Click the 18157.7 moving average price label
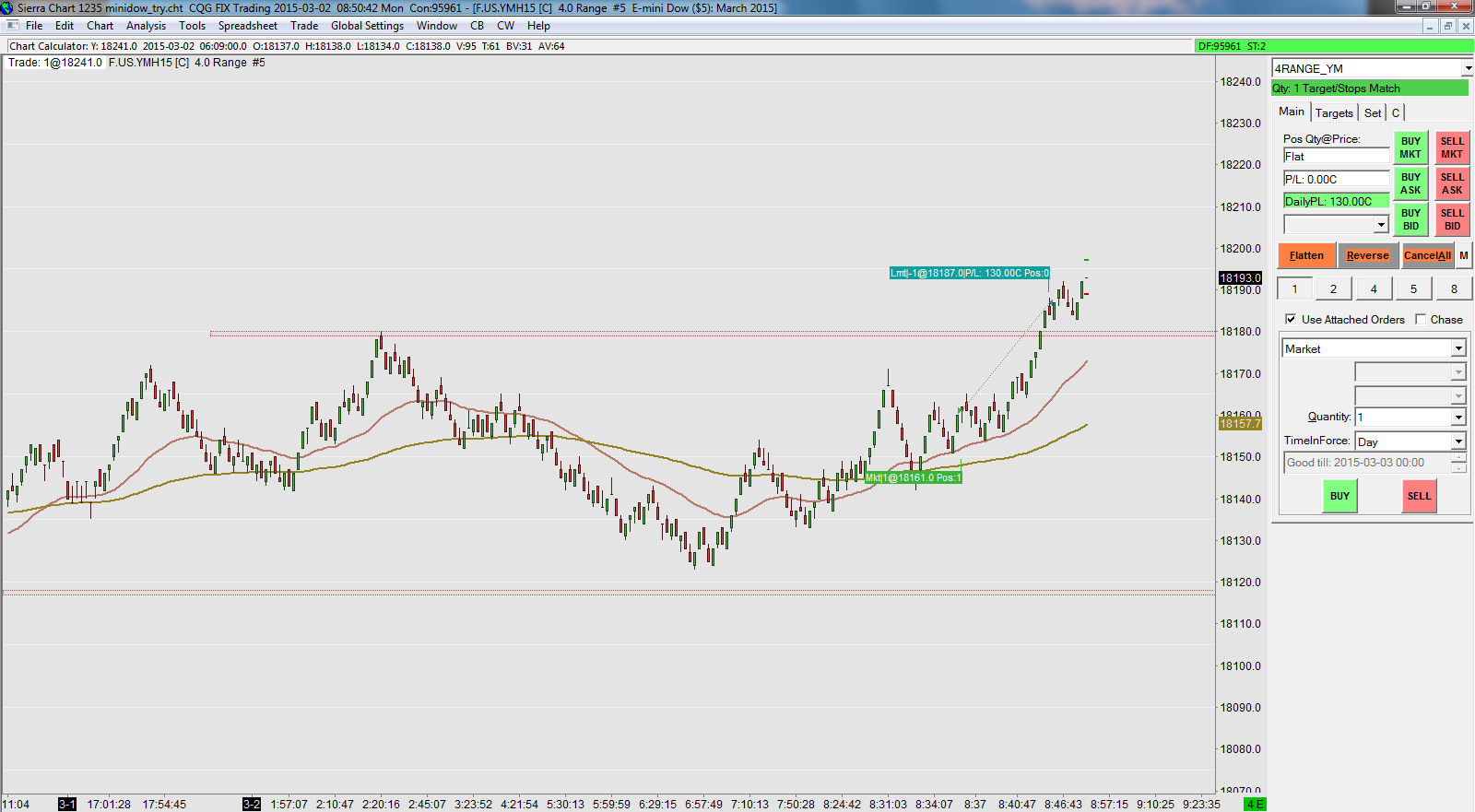The height and width of the screenshot is (812, 1475). (x=1240, y=423)
